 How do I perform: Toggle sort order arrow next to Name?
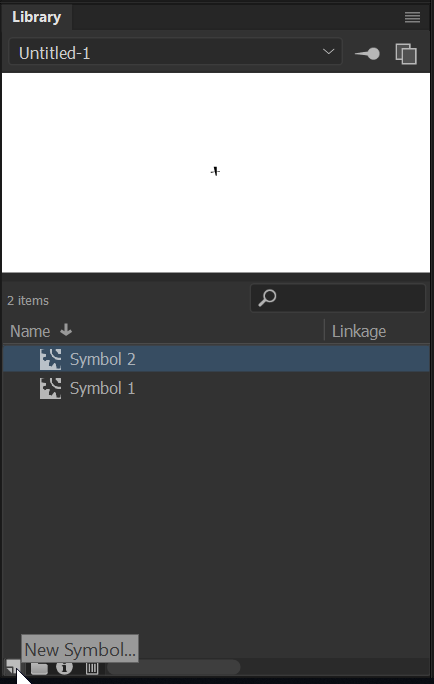click(x=66, y=330)
